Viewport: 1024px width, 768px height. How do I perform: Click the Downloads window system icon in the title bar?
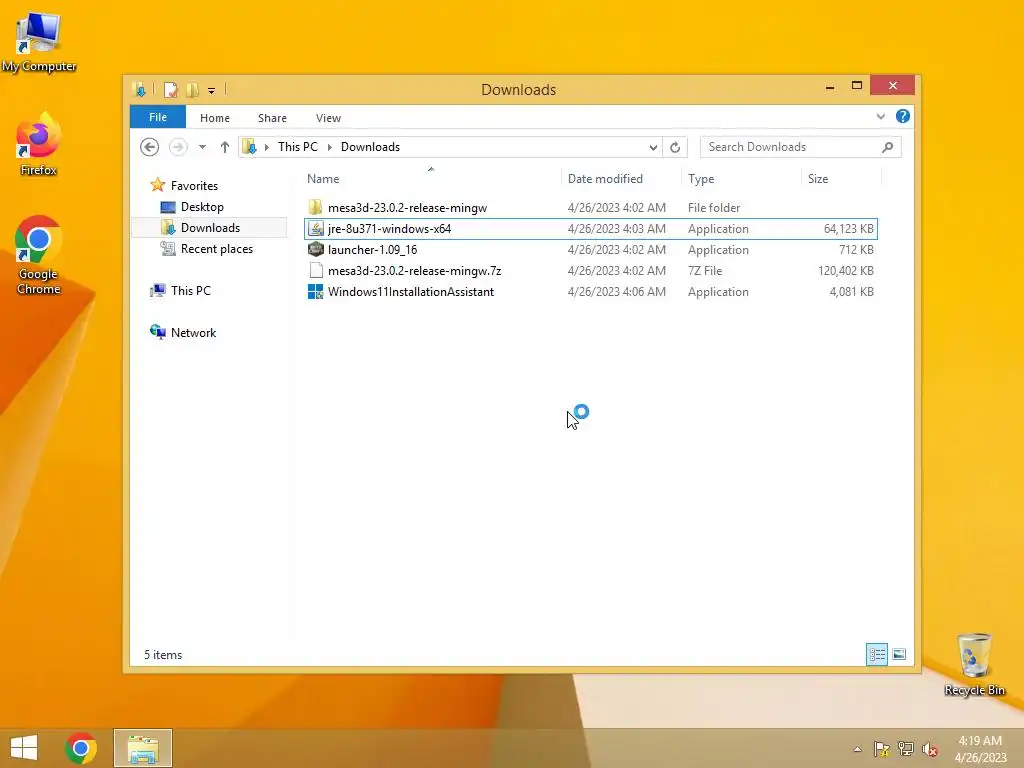pos(139,89)
